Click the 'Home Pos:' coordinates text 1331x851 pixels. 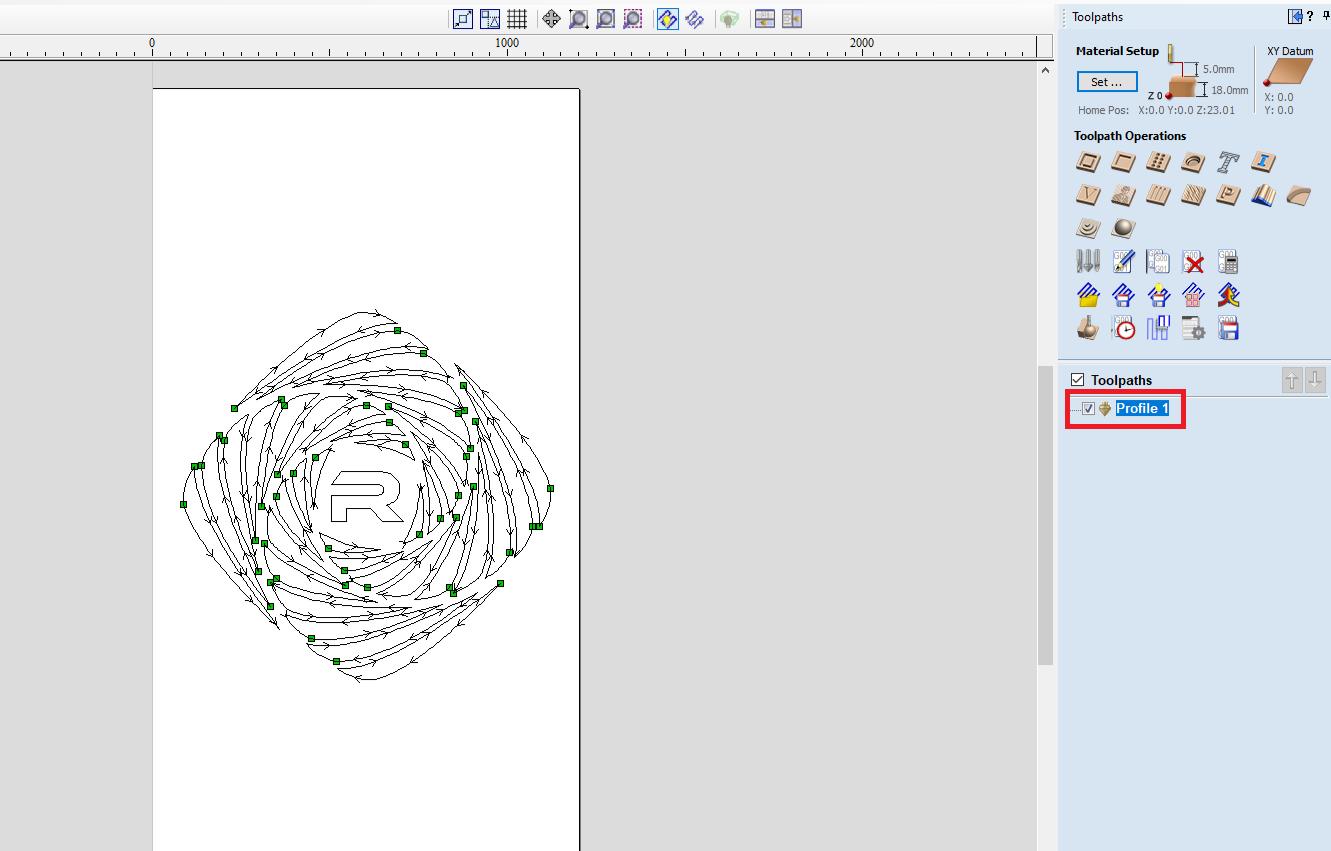(x=1156, y=110)
